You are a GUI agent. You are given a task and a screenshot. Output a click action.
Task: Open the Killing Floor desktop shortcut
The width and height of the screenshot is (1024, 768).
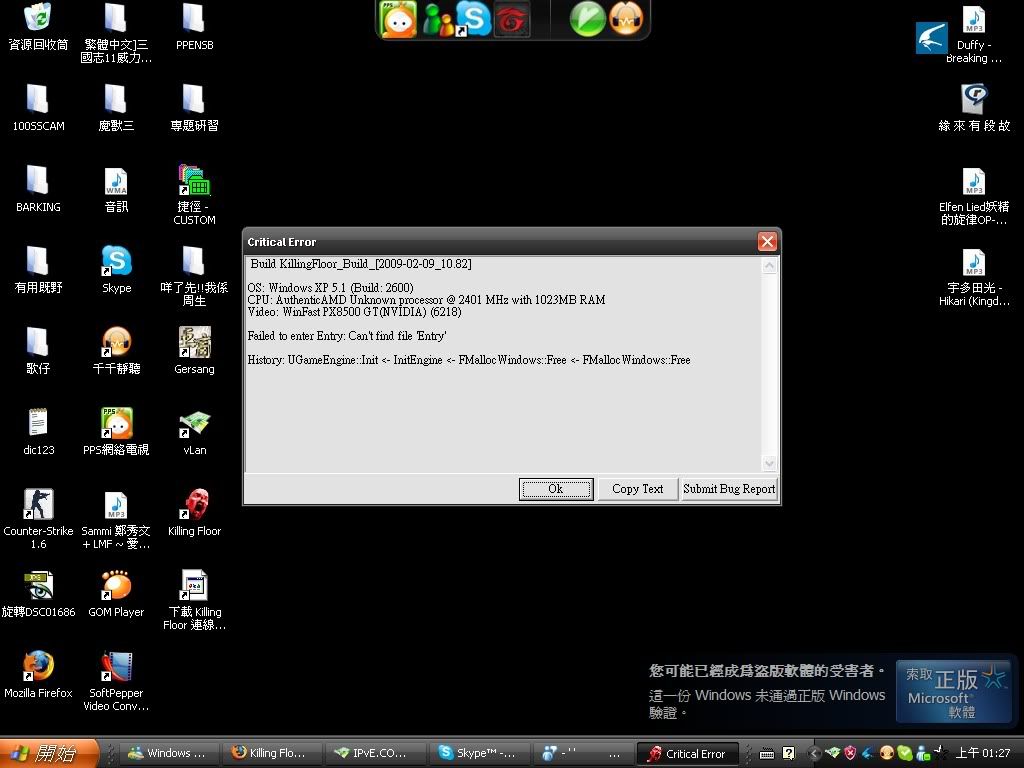coord(195,505)
